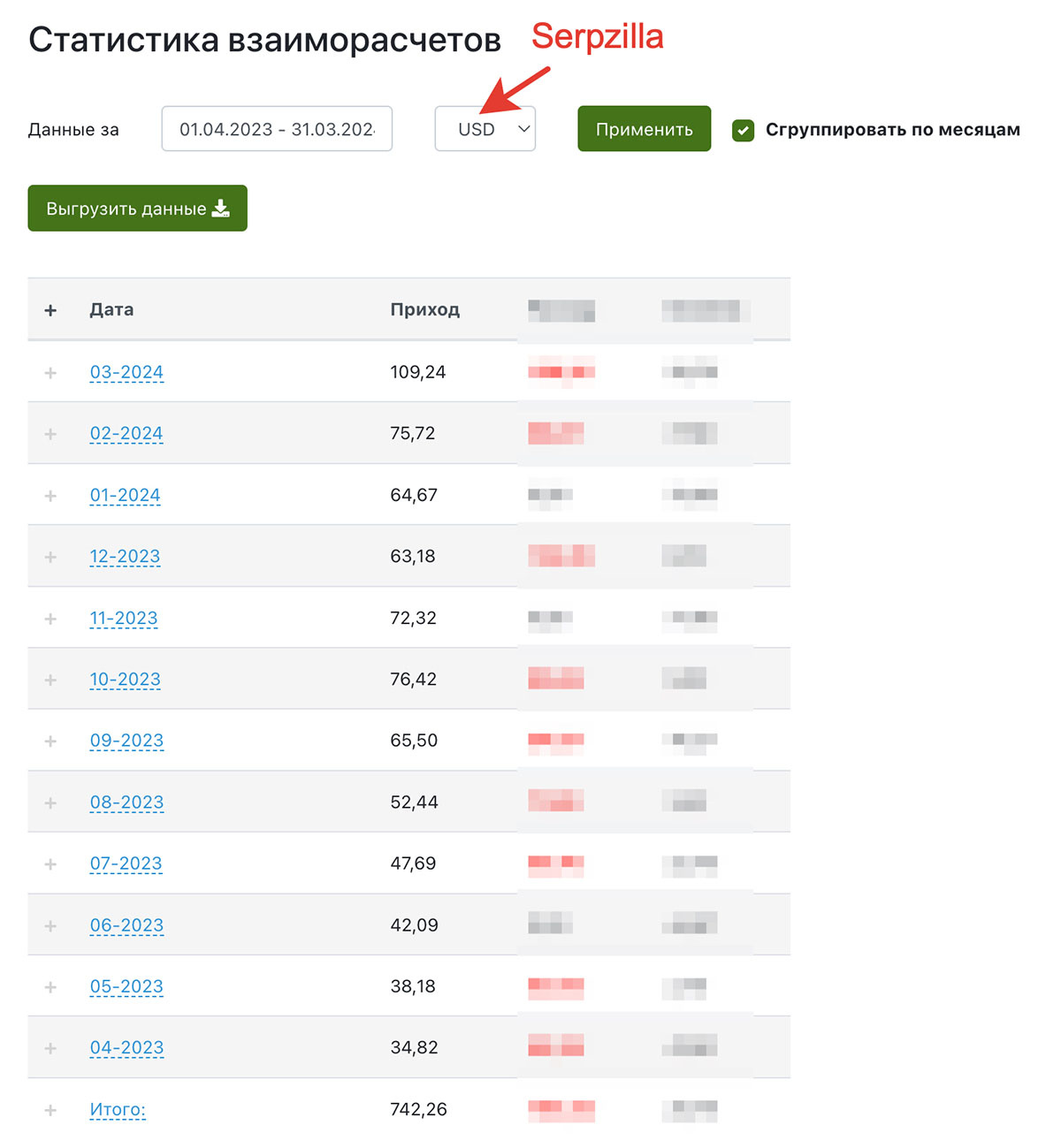Open the 09-2023 month link

126,741
